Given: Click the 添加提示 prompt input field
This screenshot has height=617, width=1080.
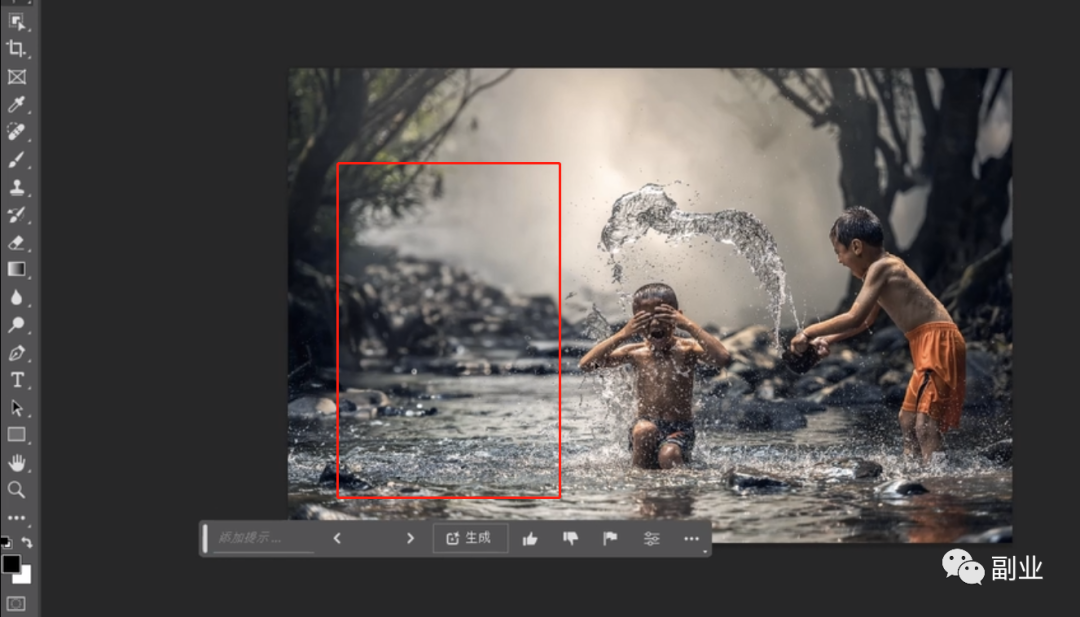Looking at the screenshot, I should pyautogui.click(x=263, y=538).
